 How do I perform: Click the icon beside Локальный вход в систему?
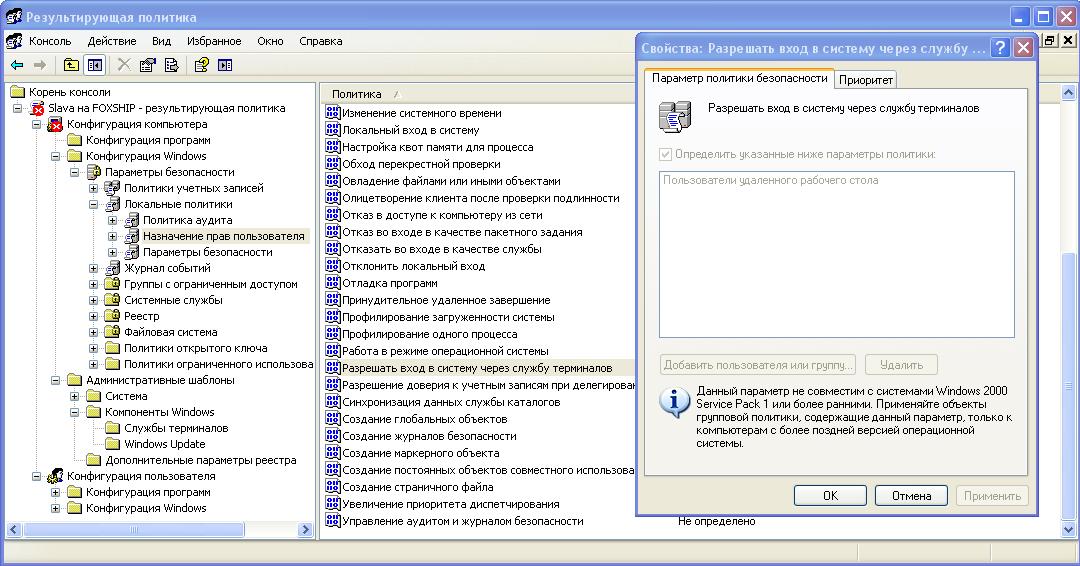pyautogui.click(x=333, y=129)
